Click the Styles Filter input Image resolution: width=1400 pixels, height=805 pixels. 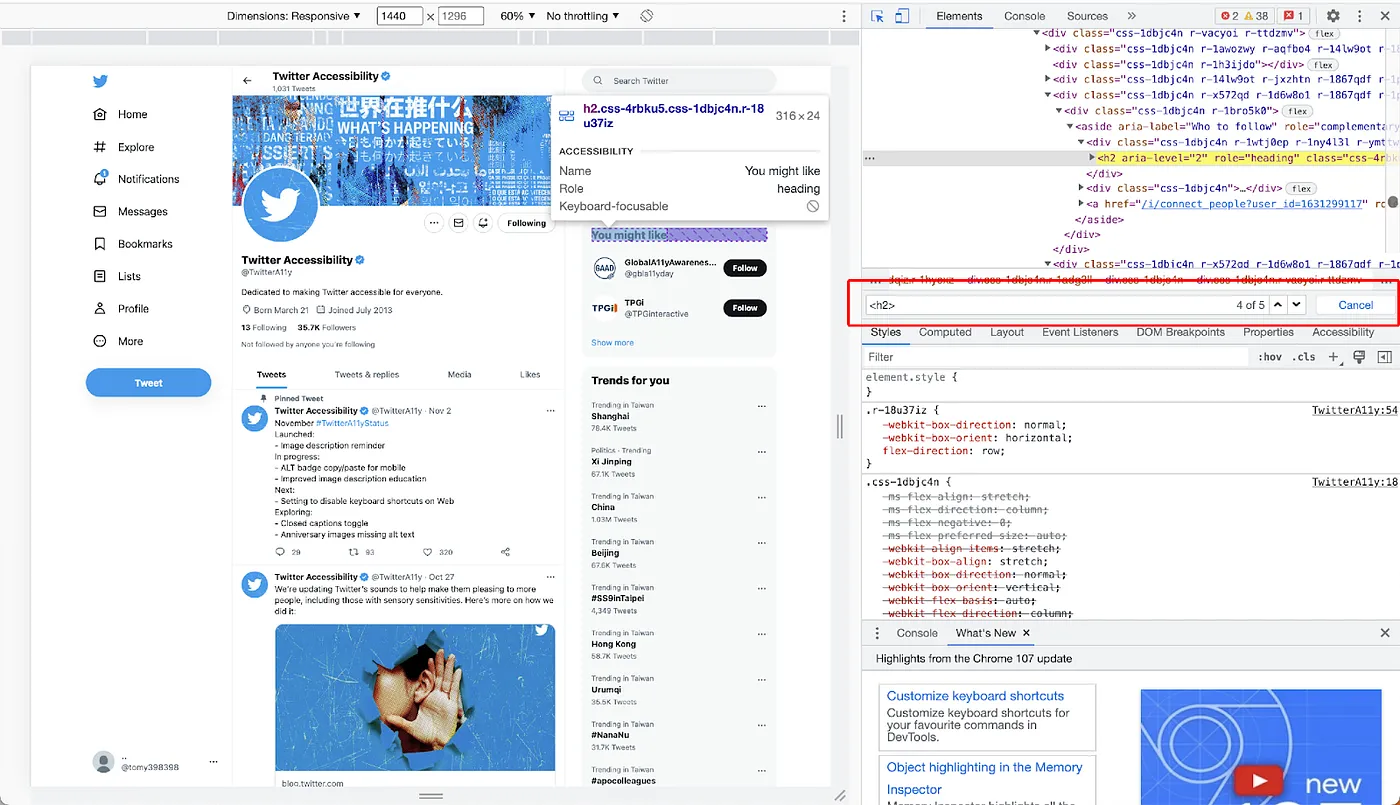pyautogui.click(x=1057, y=357)
